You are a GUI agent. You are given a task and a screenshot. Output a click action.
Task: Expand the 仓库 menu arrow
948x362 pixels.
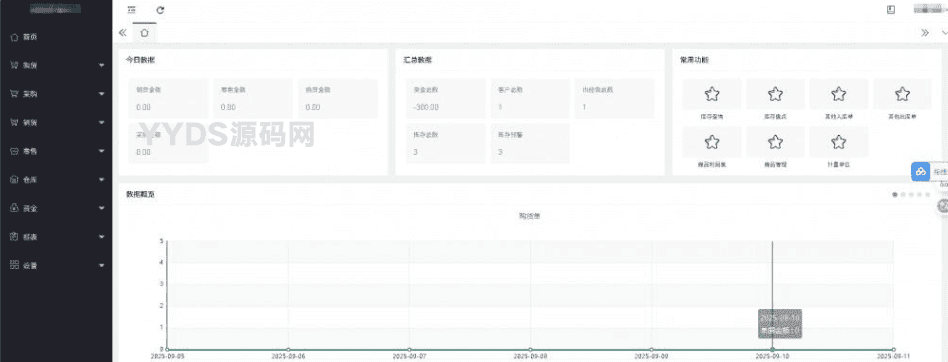[x=102, y=179]
